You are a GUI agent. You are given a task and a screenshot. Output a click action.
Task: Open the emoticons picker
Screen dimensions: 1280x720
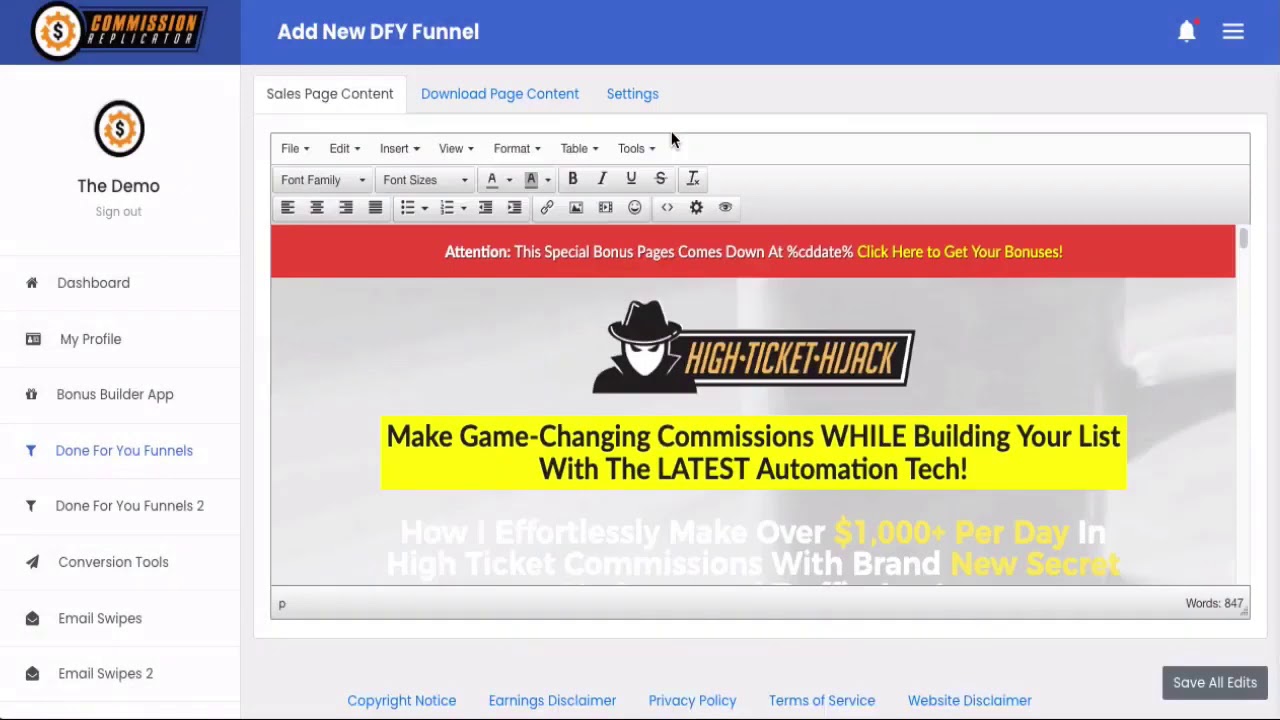click(x=634, y=208)
